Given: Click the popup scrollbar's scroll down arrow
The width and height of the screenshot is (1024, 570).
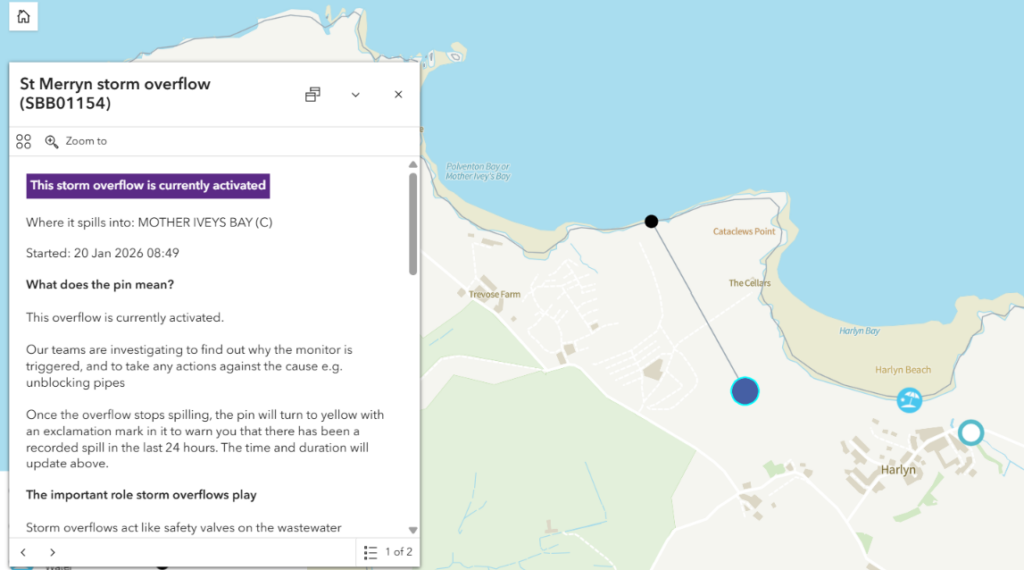Looking at the screenshot, I should coord(413,530).
